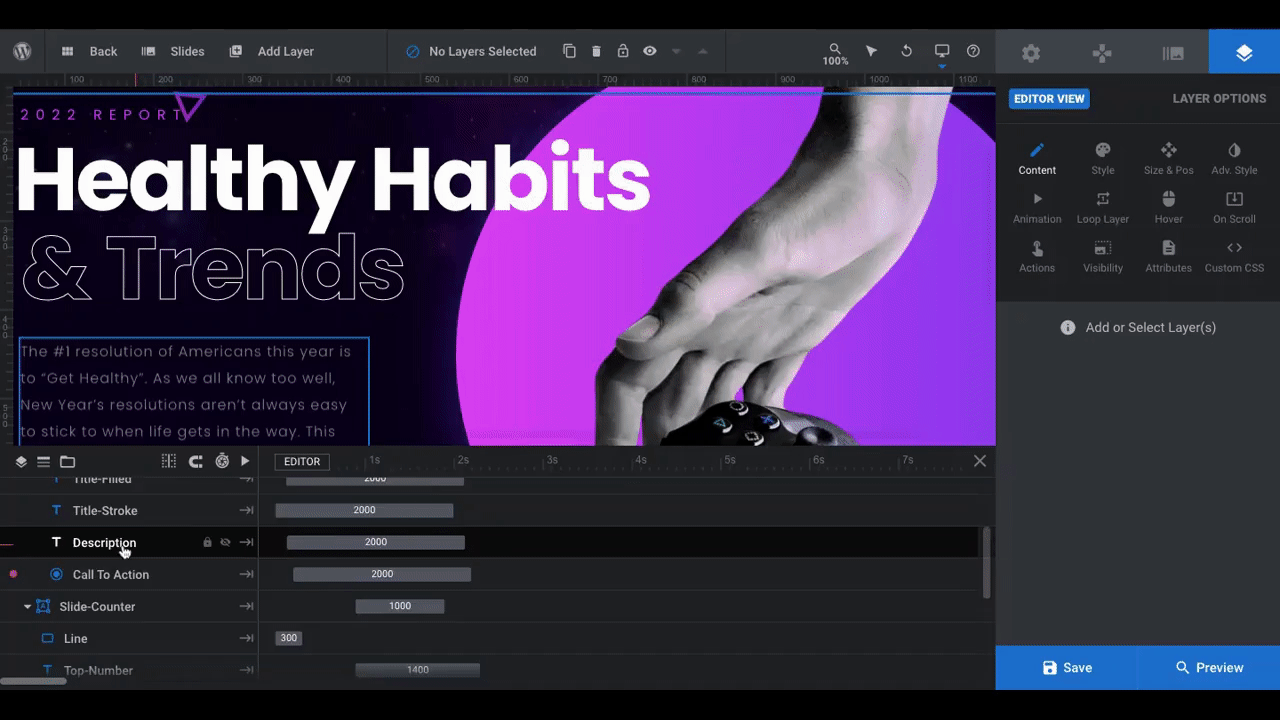
Task: Close the timeline panel
Action: [x=980, y=461]
